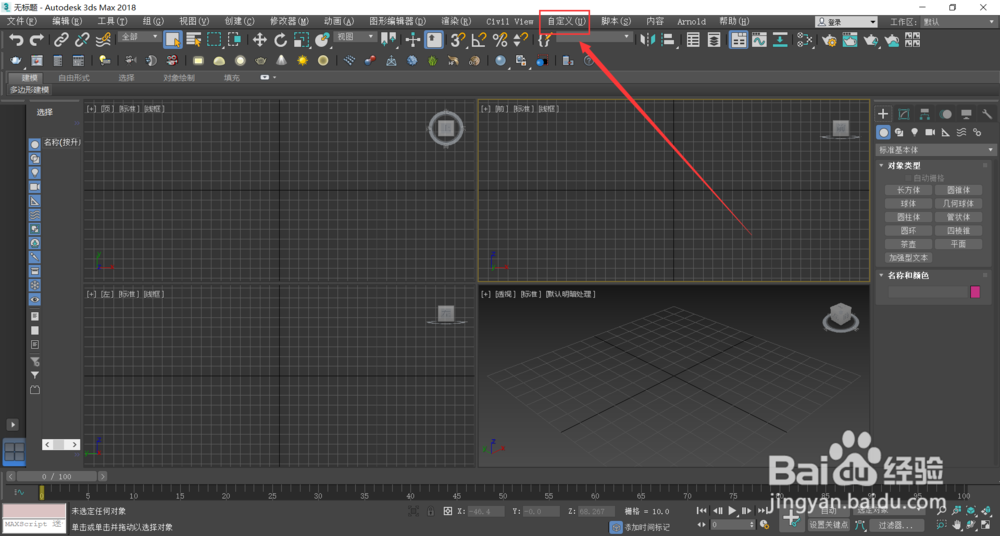Open the Curve Editor icon
The image size is (1000, 536).
(759, 40)
